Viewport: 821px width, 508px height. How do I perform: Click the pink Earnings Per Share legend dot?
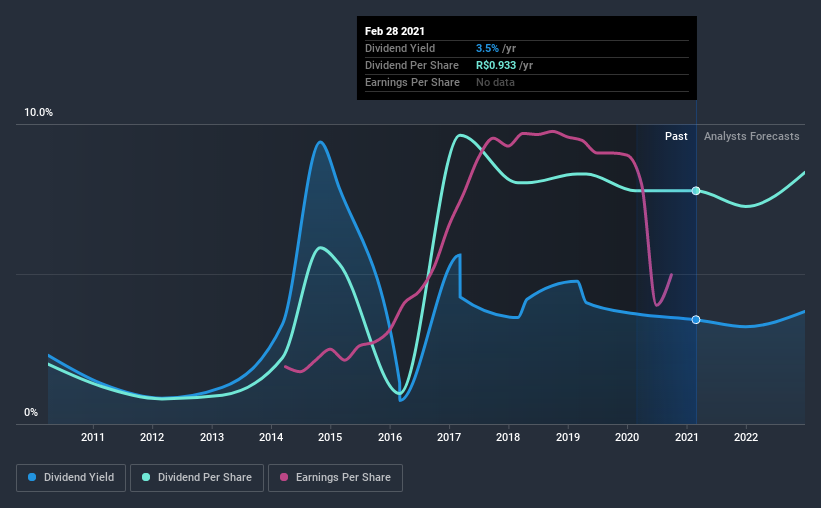coord(284,477)
